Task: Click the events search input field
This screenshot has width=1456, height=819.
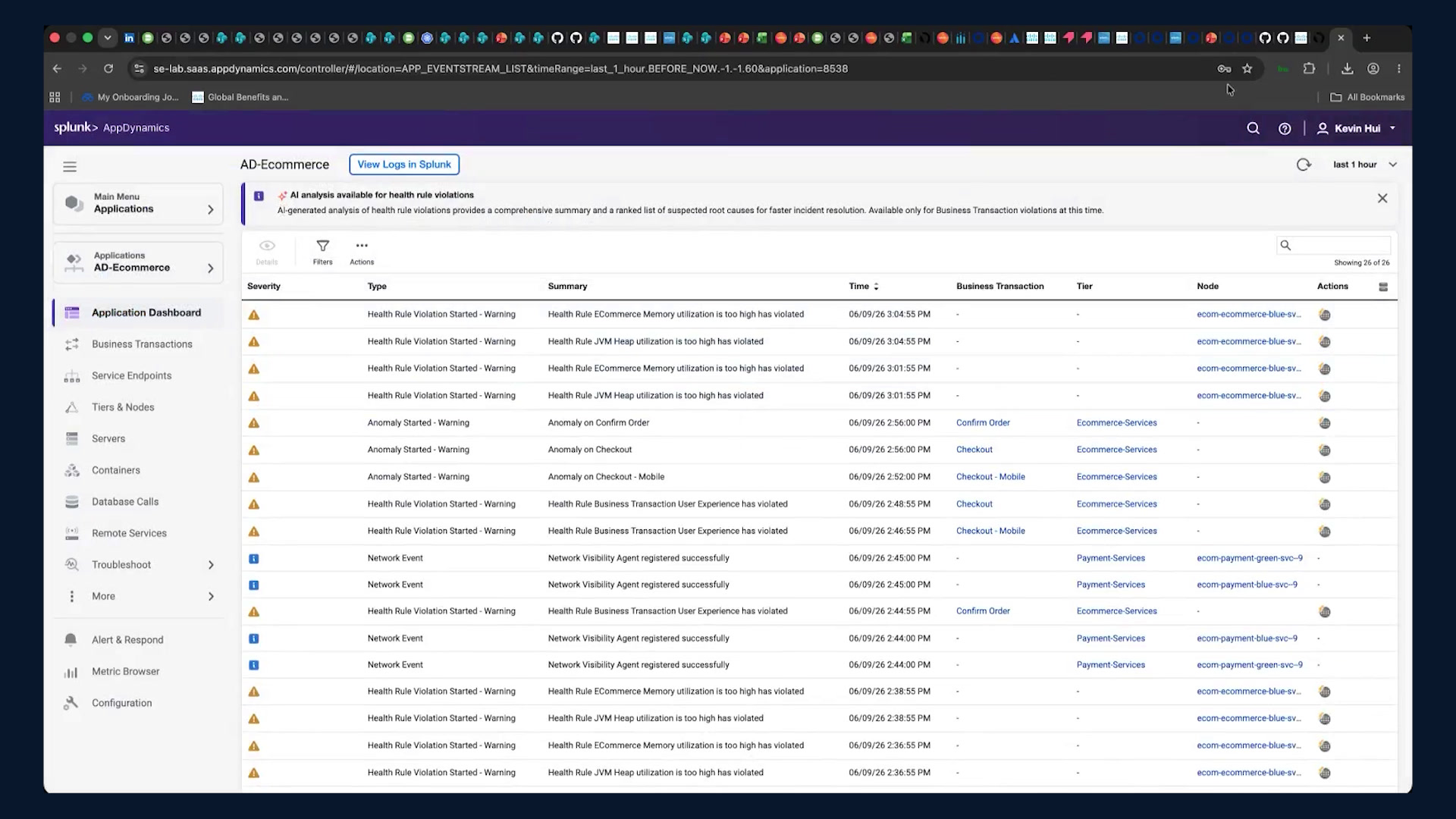Action: [1334, 245]
